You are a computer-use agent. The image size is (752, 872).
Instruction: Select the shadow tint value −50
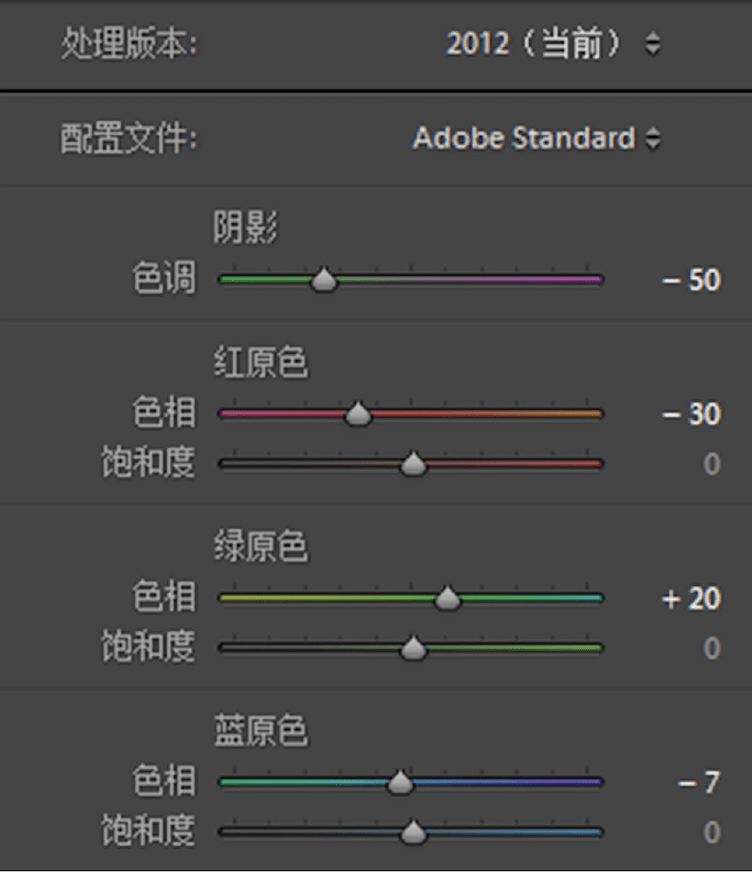click(x=691, y=280)
